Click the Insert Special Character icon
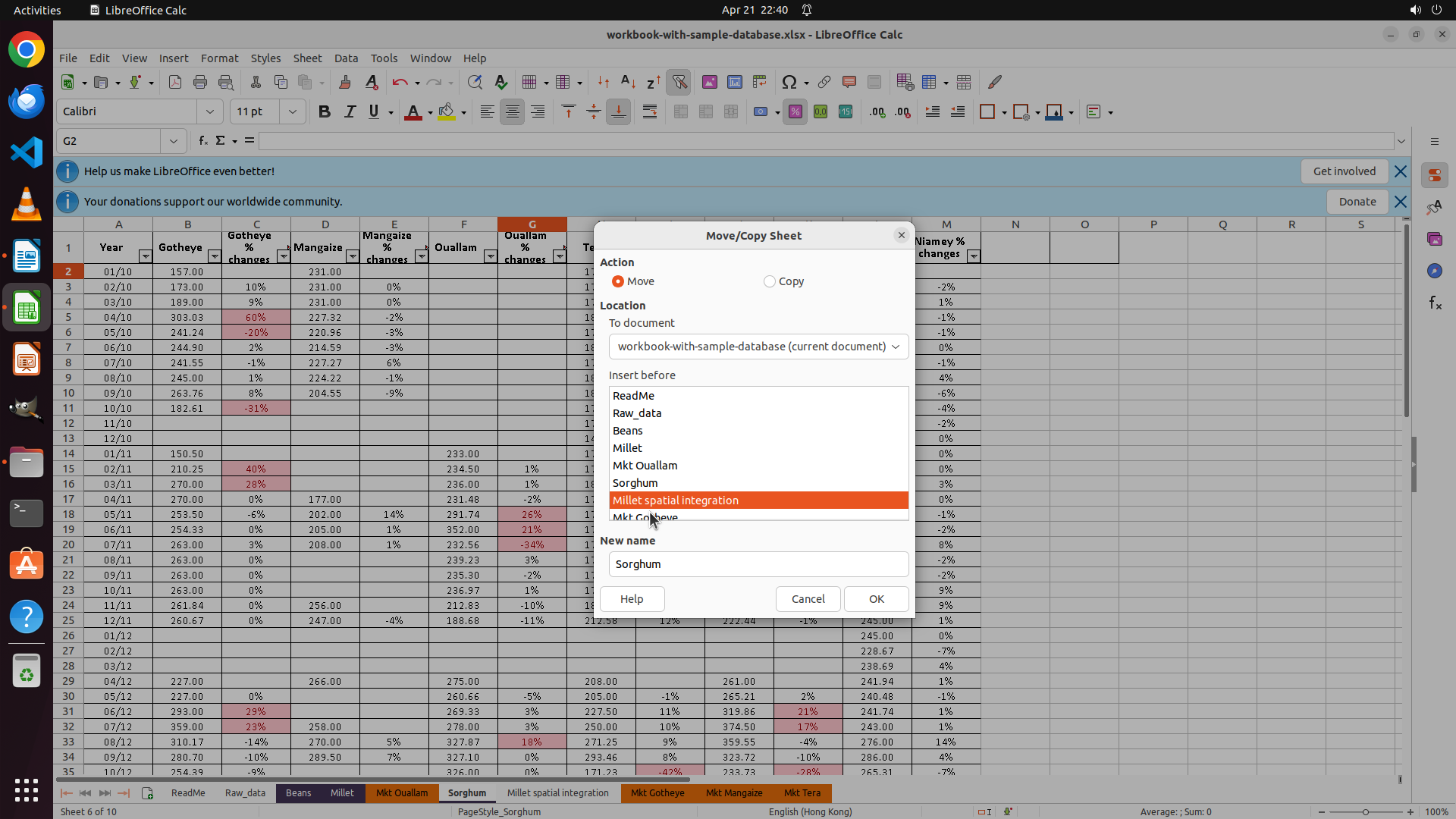The height and width of the screenshot is (819, 1456). 789,82
